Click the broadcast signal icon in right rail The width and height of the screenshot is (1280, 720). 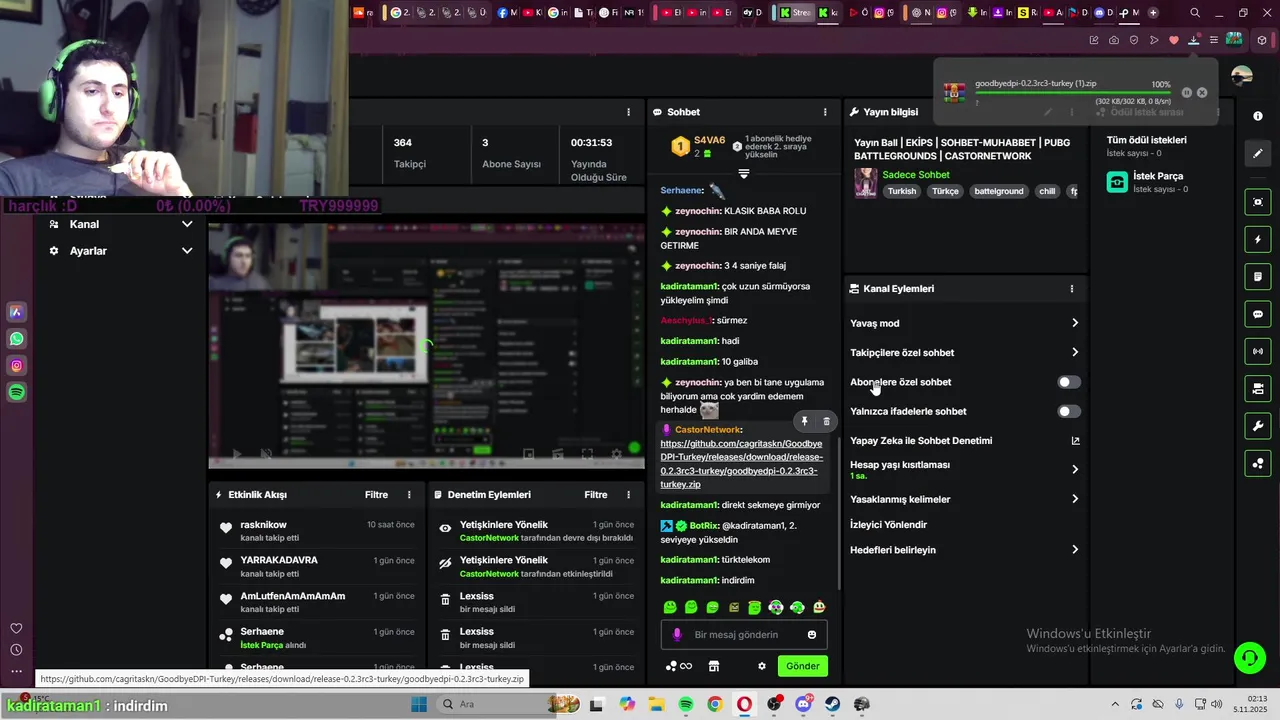click(x=1258, y=352)
